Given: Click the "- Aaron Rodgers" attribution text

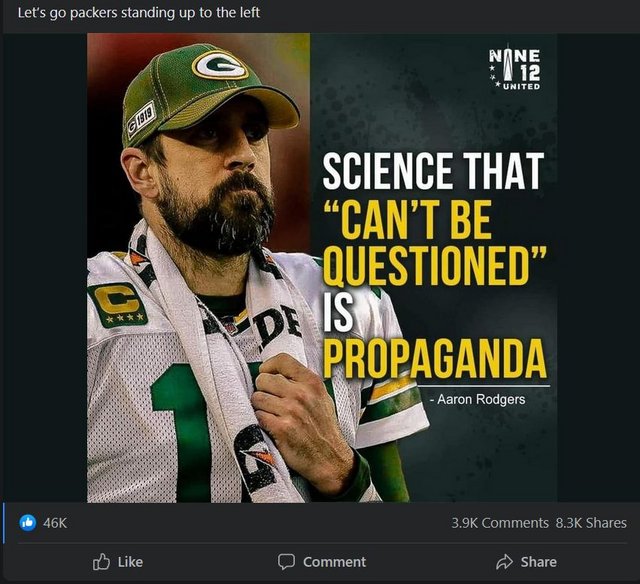Looking at the screenshot, I should 478,399.
